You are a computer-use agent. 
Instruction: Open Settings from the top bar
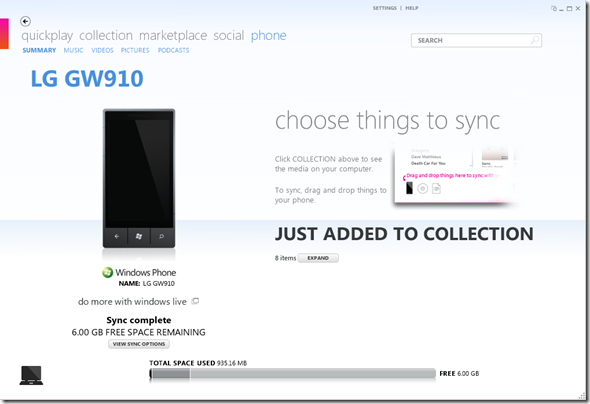click(385, 8)
